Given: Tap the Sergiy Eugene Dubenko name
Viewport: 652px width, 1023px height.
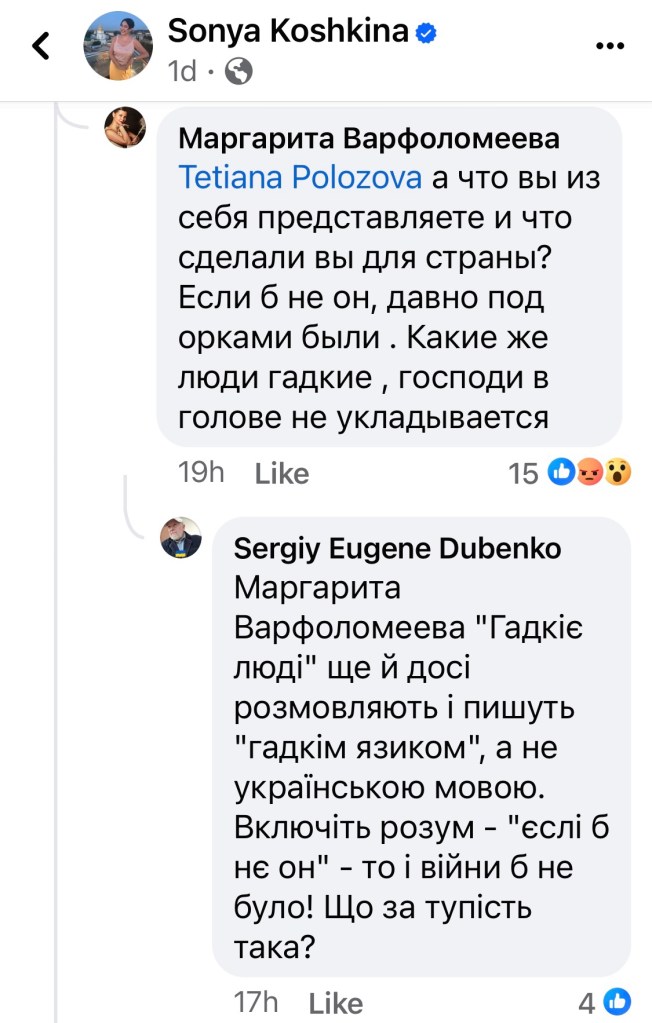Looking at the screenshot, I should pyautogui.click(x=397, y=548).
